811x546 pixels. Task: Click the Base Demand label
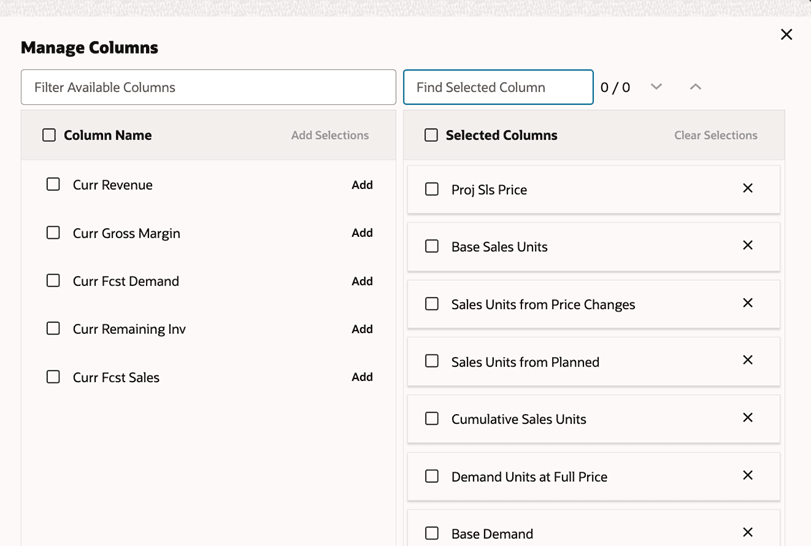pos(492,534)
